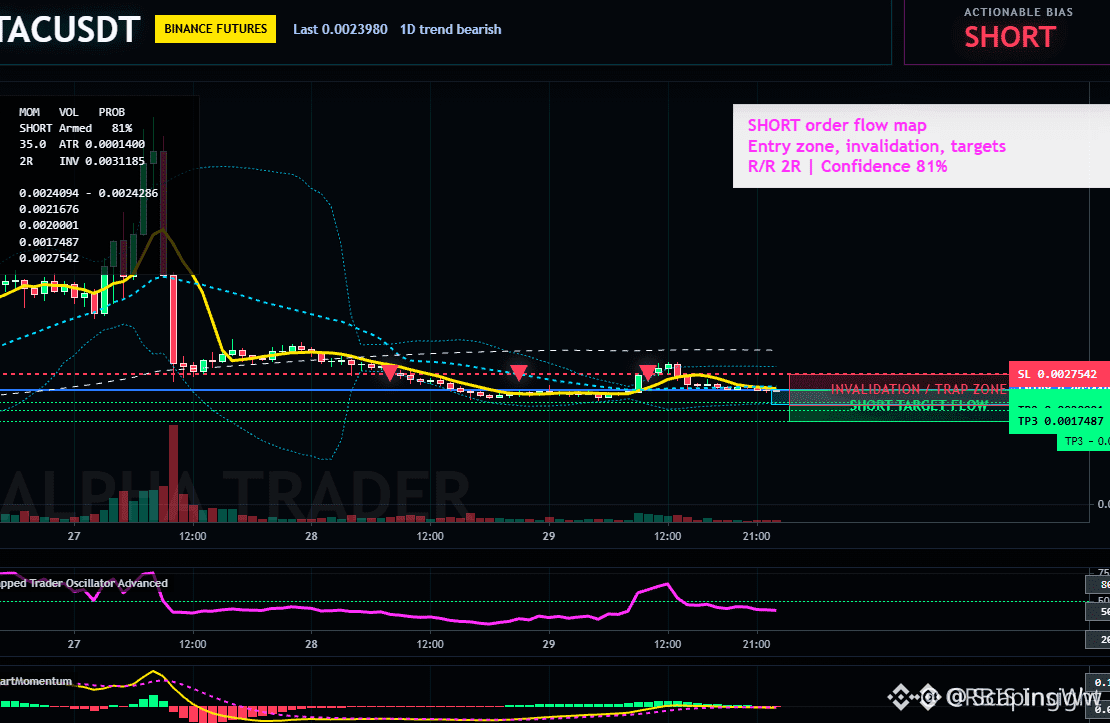
Task: Select the 'SHORT order flow map' annotation box
Action: coord(921,146)
